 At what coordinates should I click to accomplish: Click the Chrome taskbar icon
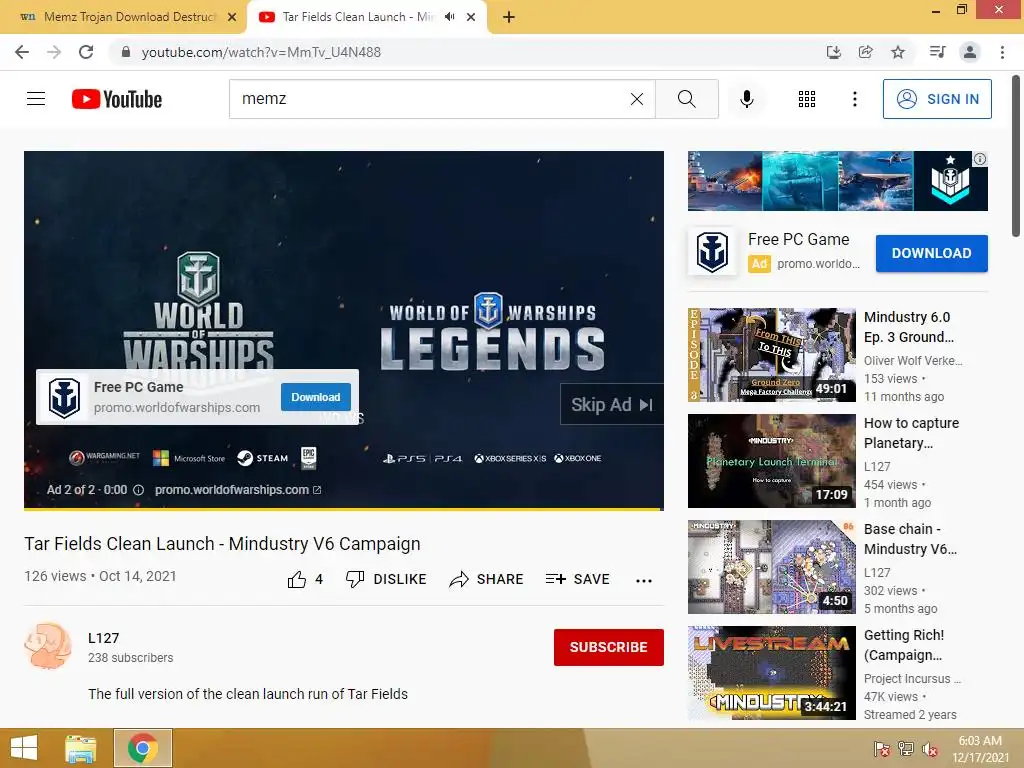point(142,748)
